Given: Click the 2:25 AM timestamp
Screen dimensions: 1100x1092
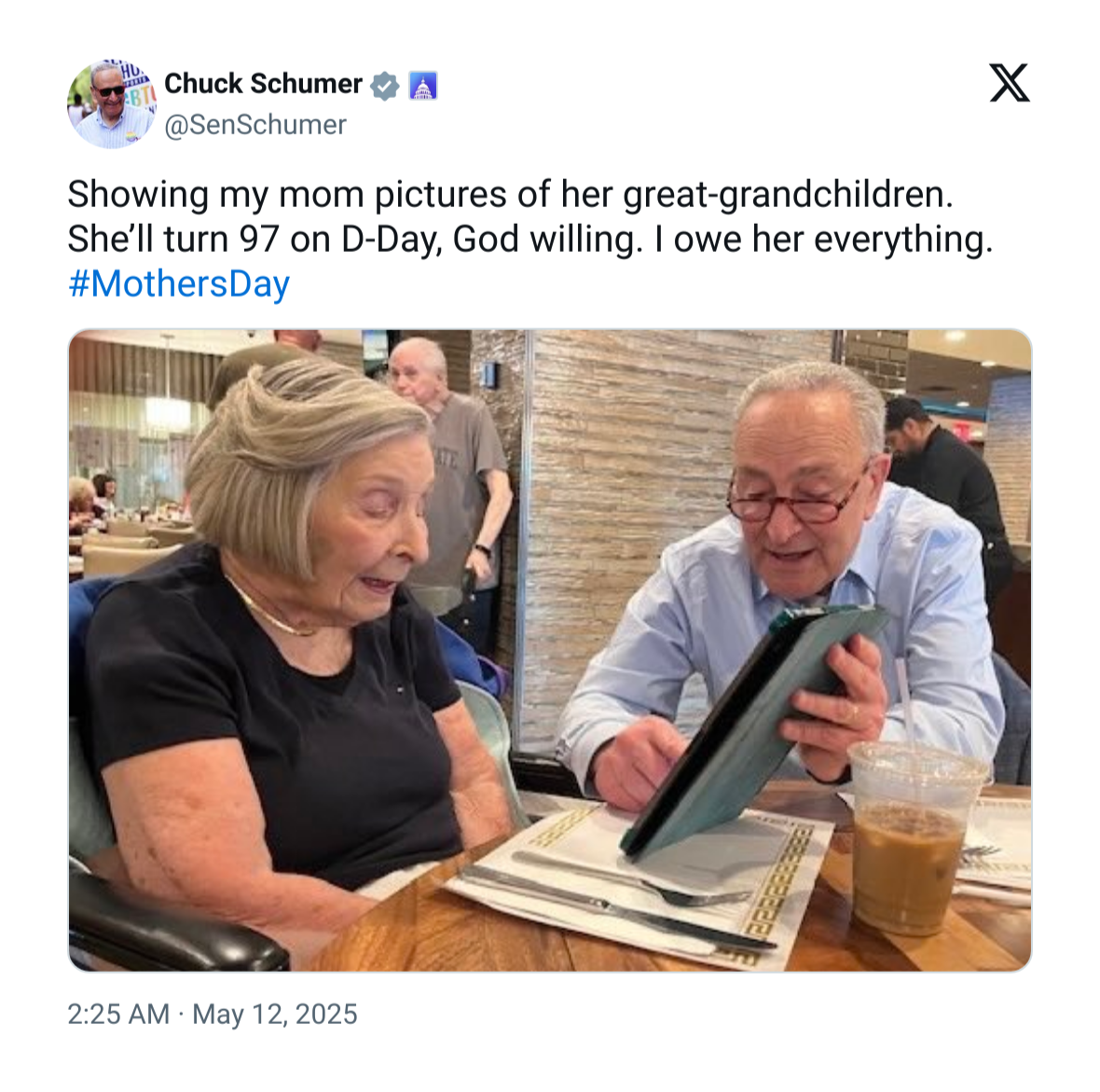Looking at the screenshot, I should [118, 1014].
